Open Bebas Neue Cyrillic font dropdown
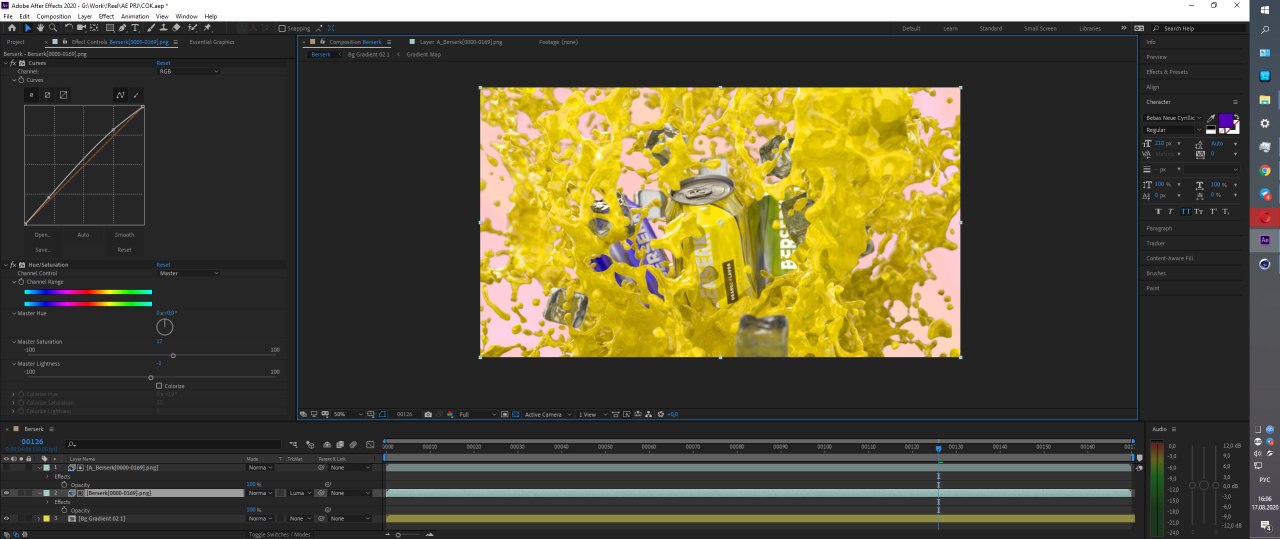1280x539 pixels. coord(1174,118)
